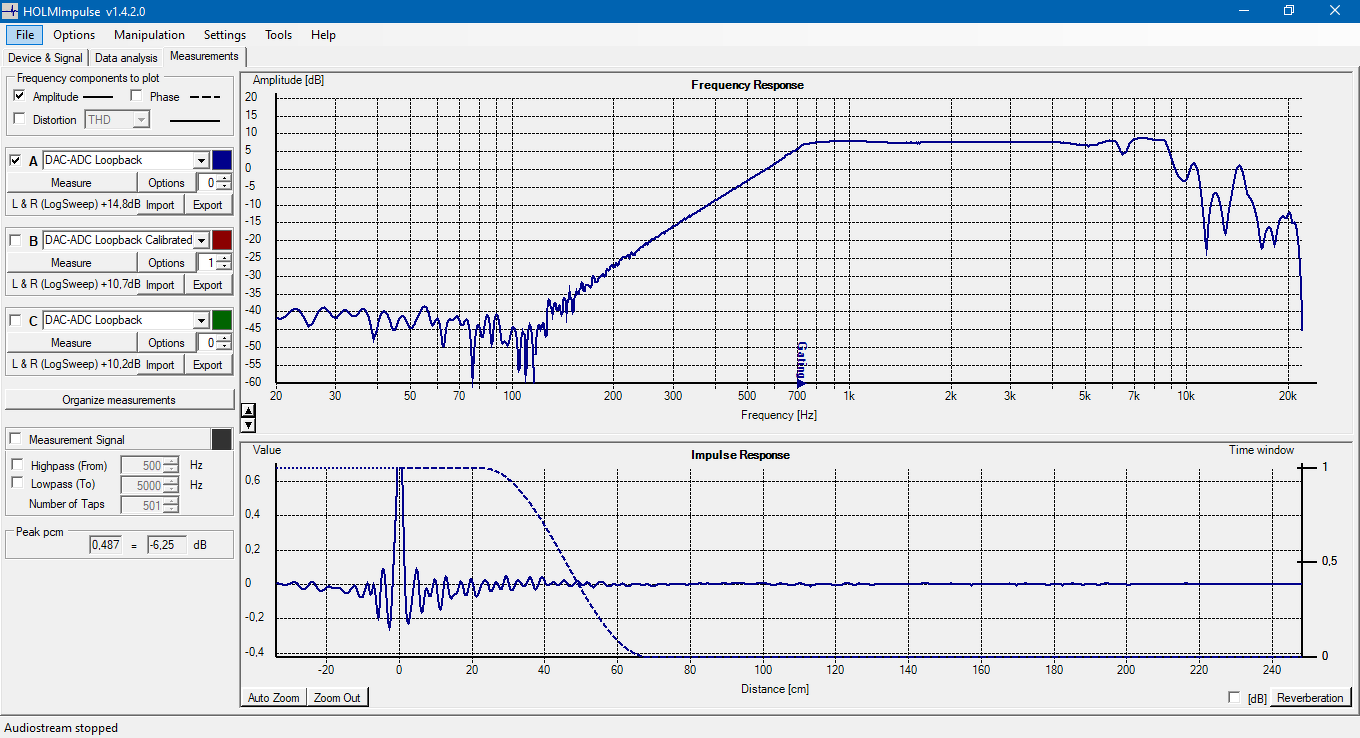Expand measurement C name dropdown

click(x=201, y=320)
